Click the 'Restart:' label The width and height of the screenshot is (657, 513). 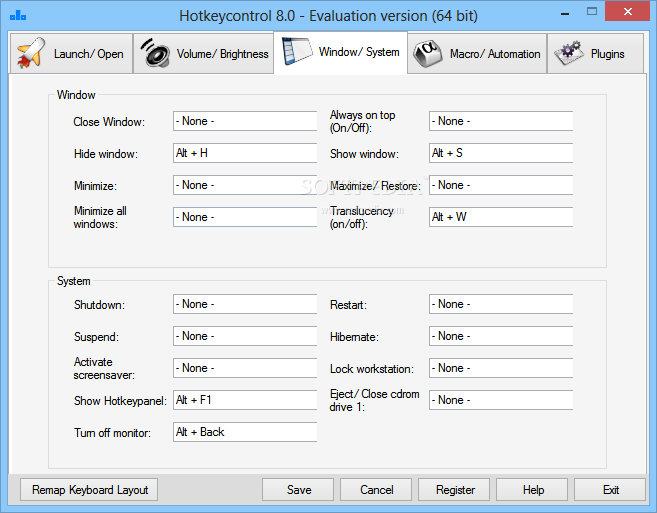348,305
